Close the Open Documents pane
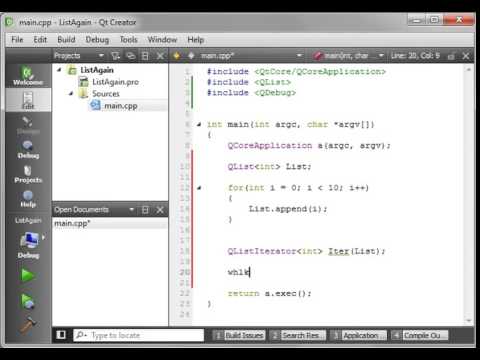Viewport: 480px width, 360px height. point(160,210)
